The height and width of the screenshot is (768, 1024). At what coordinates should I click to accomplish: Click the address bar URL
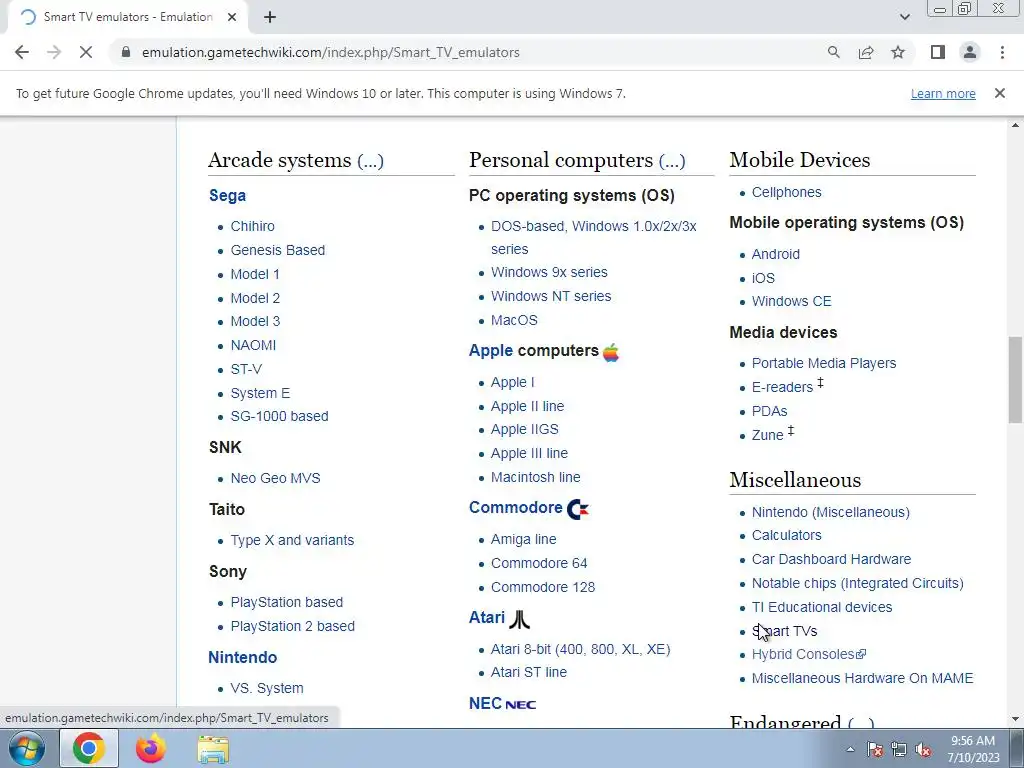330,52
